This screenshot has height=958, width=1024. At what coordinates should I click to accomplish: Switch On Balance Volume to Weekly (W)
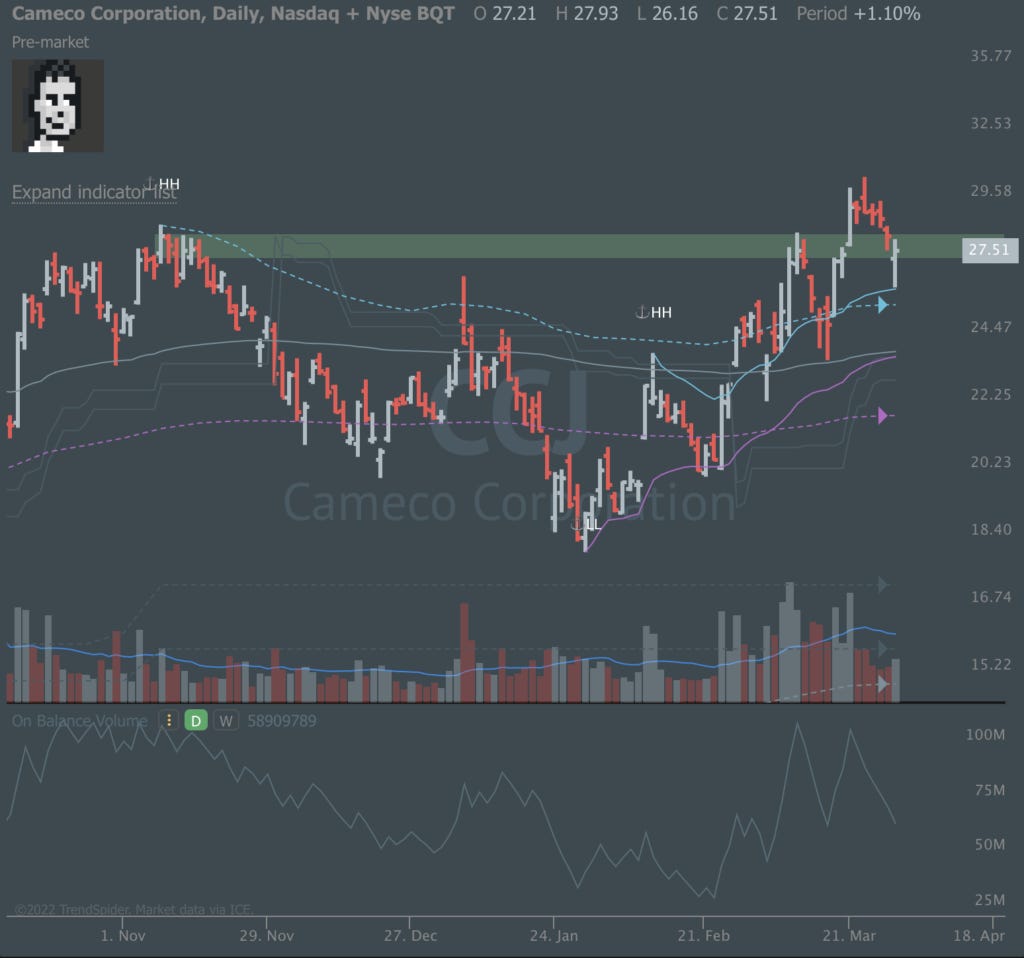click(x=226, y=721)
